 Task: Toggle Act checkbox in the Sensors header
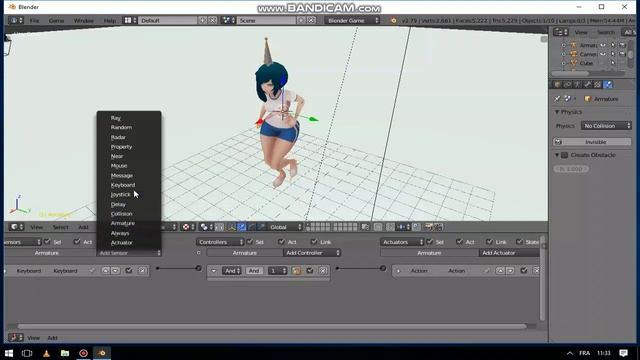point(77,242)
